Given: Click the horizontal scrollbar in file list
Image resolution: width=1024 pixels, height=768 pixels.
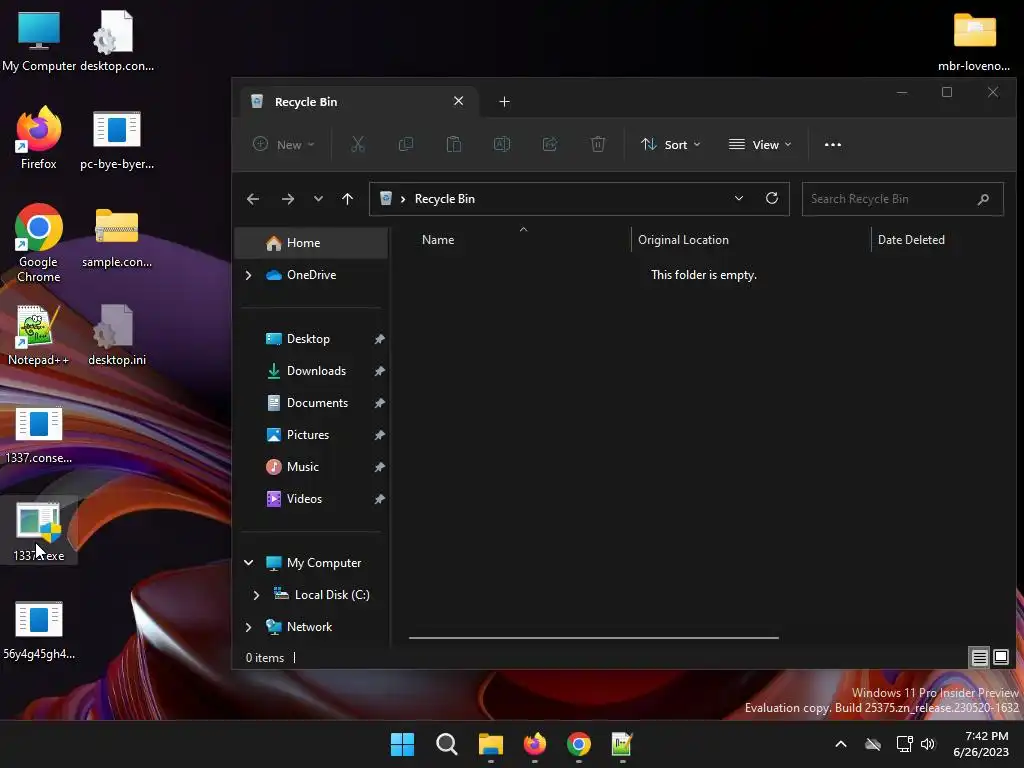Looking at the screenshot, I should tap(594, 637).
